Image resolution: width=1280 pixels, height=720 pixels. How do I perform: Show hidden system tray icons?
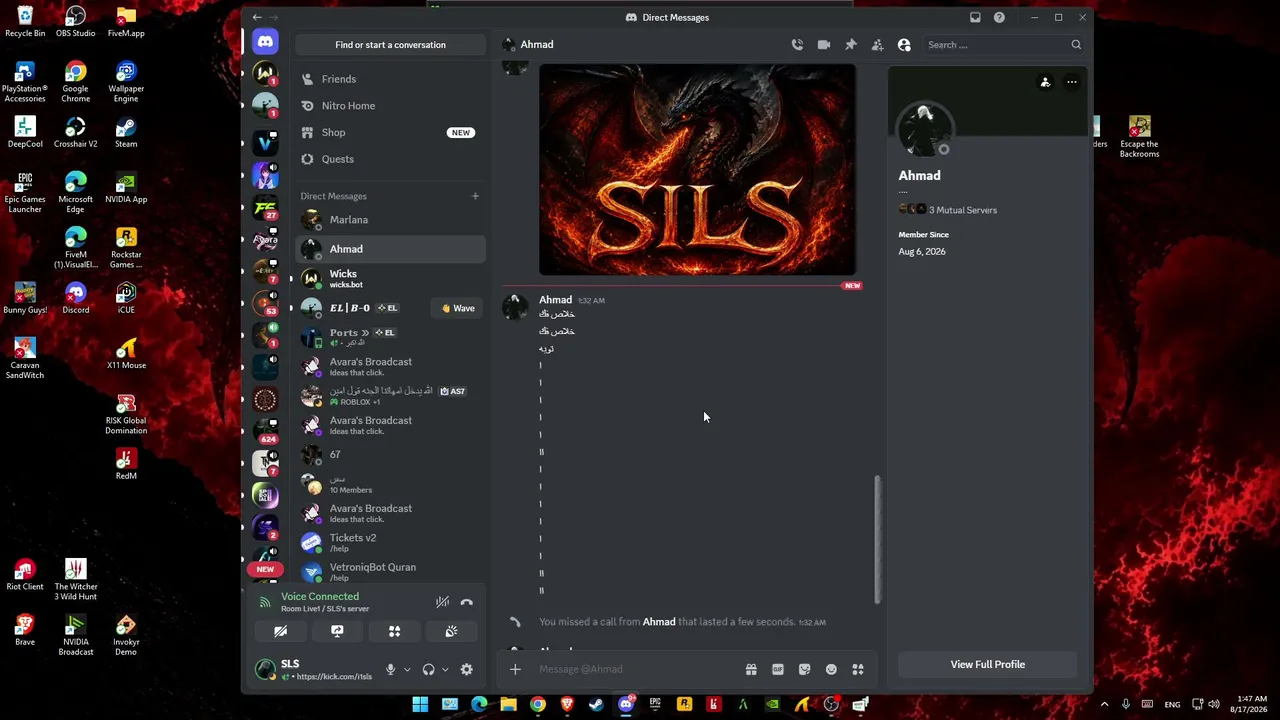click(x=1105, y=705)
